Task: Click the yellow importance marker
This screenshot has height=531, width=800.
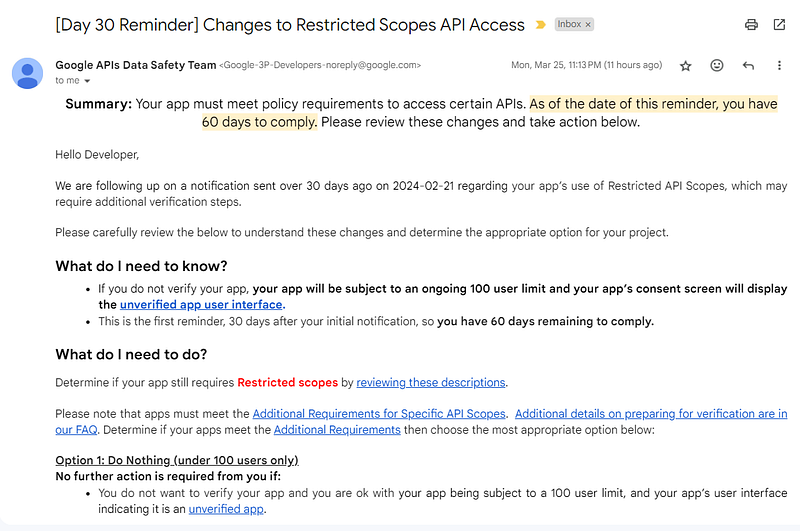Action: tap(541, 25)
